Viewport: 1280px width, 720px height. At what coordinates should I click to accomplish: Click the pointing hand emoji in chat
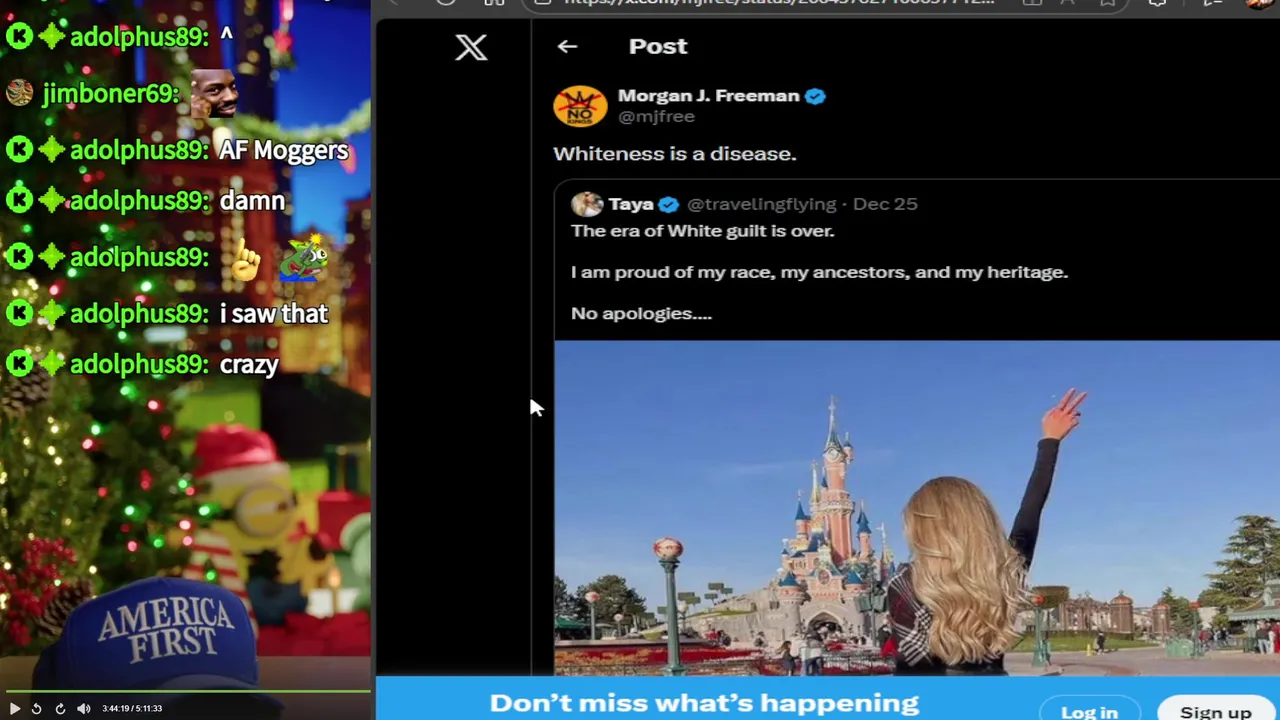coord(245,261)
